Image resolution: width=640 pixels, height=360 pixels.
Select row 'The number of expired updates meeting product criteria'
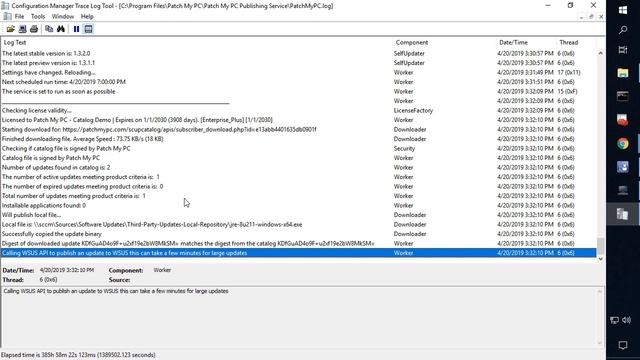[x=298, y=186]
